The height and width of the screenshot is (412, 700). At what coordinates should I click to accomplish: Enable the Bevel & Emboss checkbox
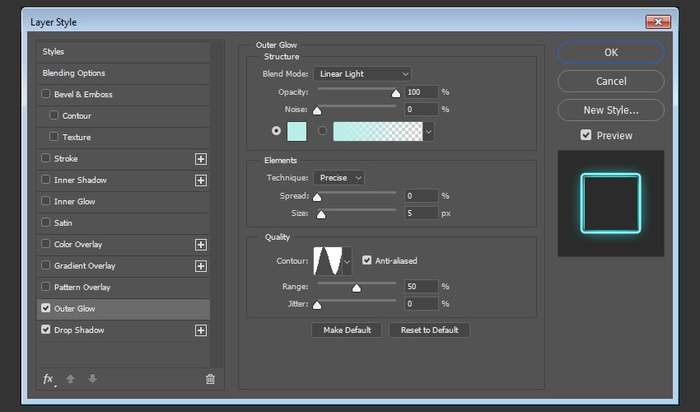pyautogui.click(x=46, y=94)
